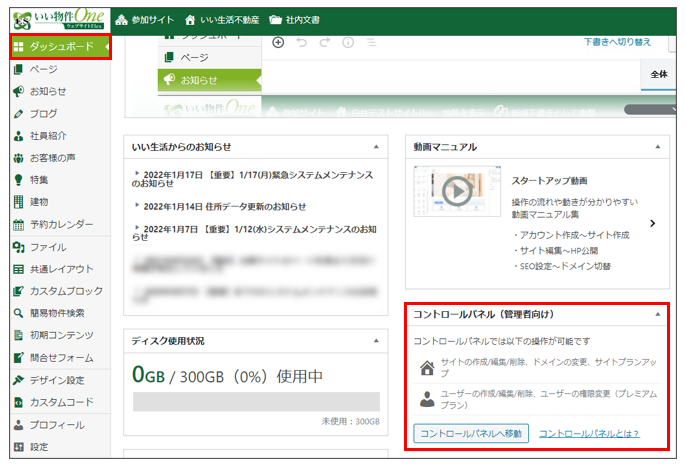Collapse the いい生活からのお知らせ panel
686x467 pixels.
[x=375, y=147]
